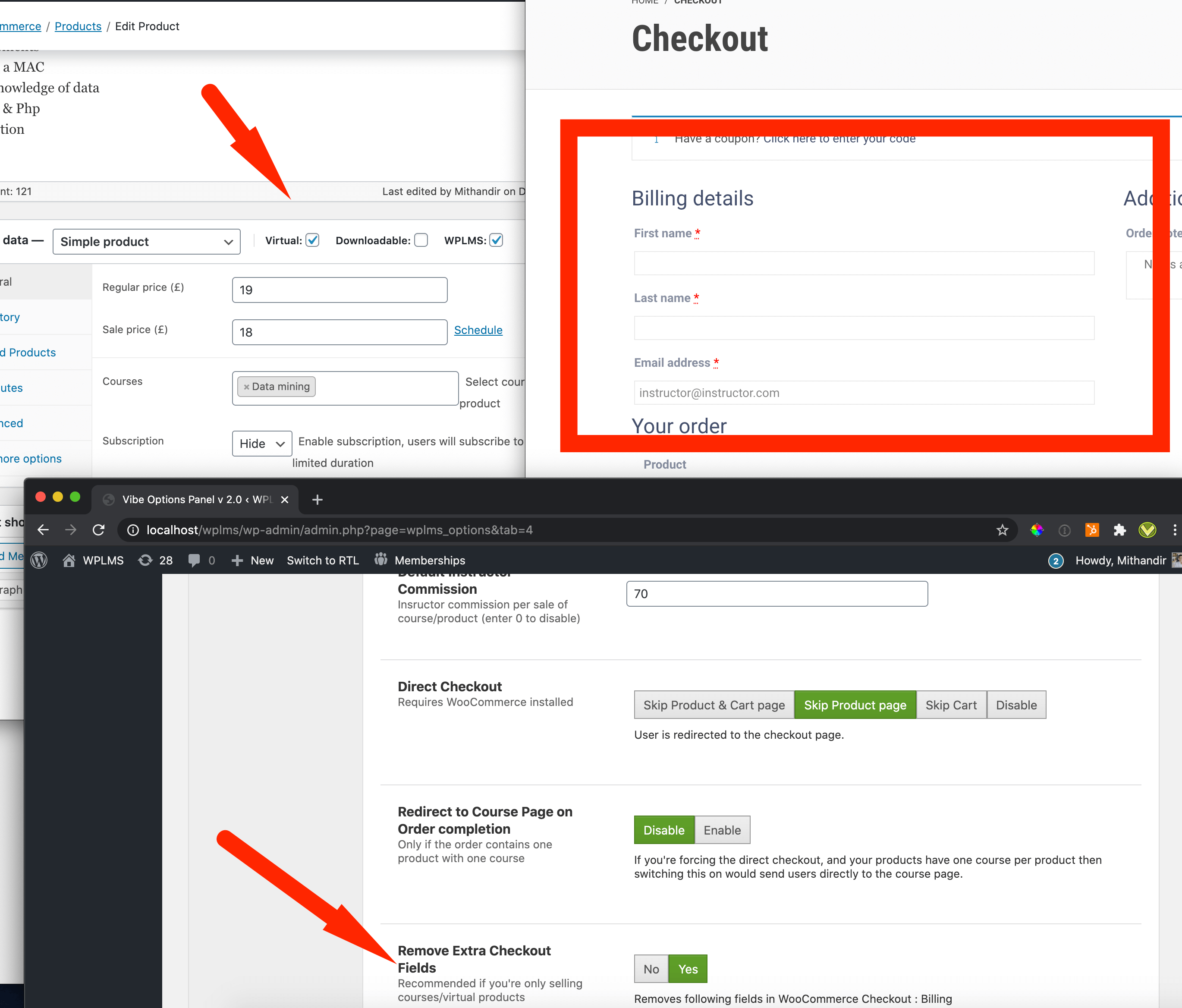Click the browser forward arrow
1182x1008 pixels.
[x=71, y=530]
